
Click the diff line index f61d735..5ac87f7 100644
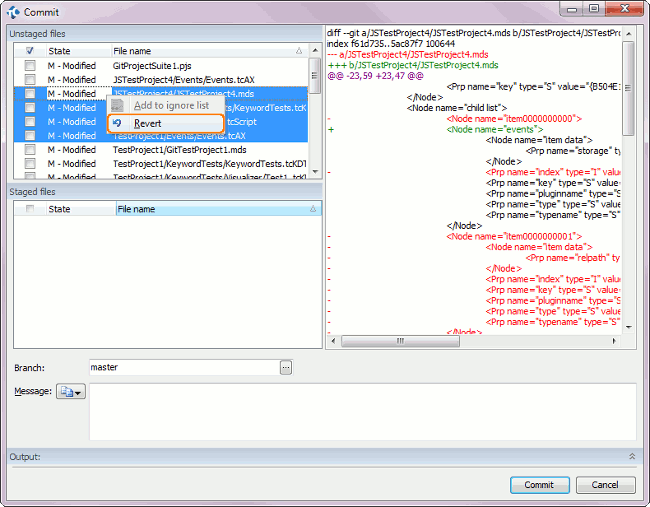coord(390,44)
